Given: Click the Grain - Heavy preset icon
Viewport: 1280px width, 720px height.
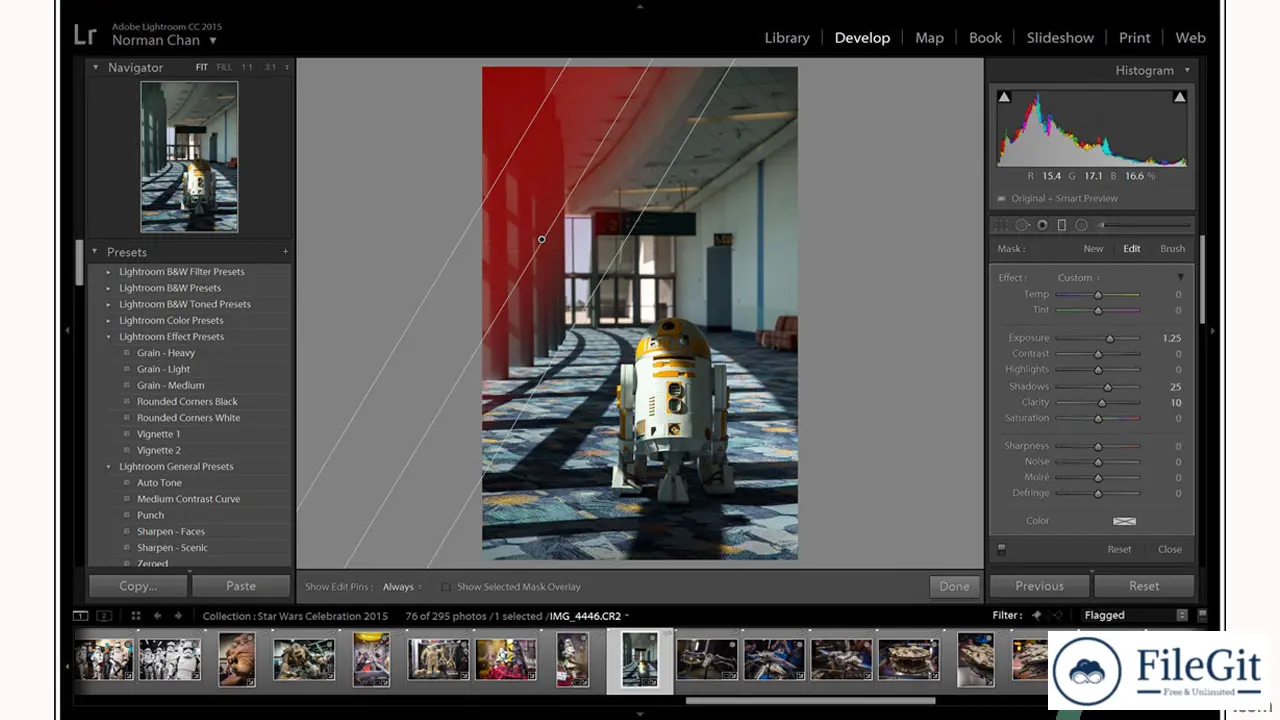Looking at the screenshot, I should click(x=127, y=353).
